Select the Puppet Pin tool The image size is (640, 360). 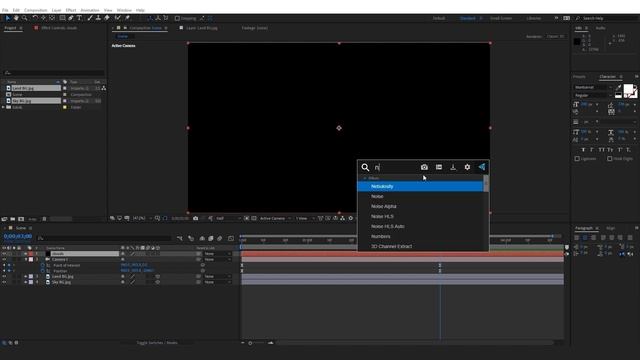pos(127,18)
